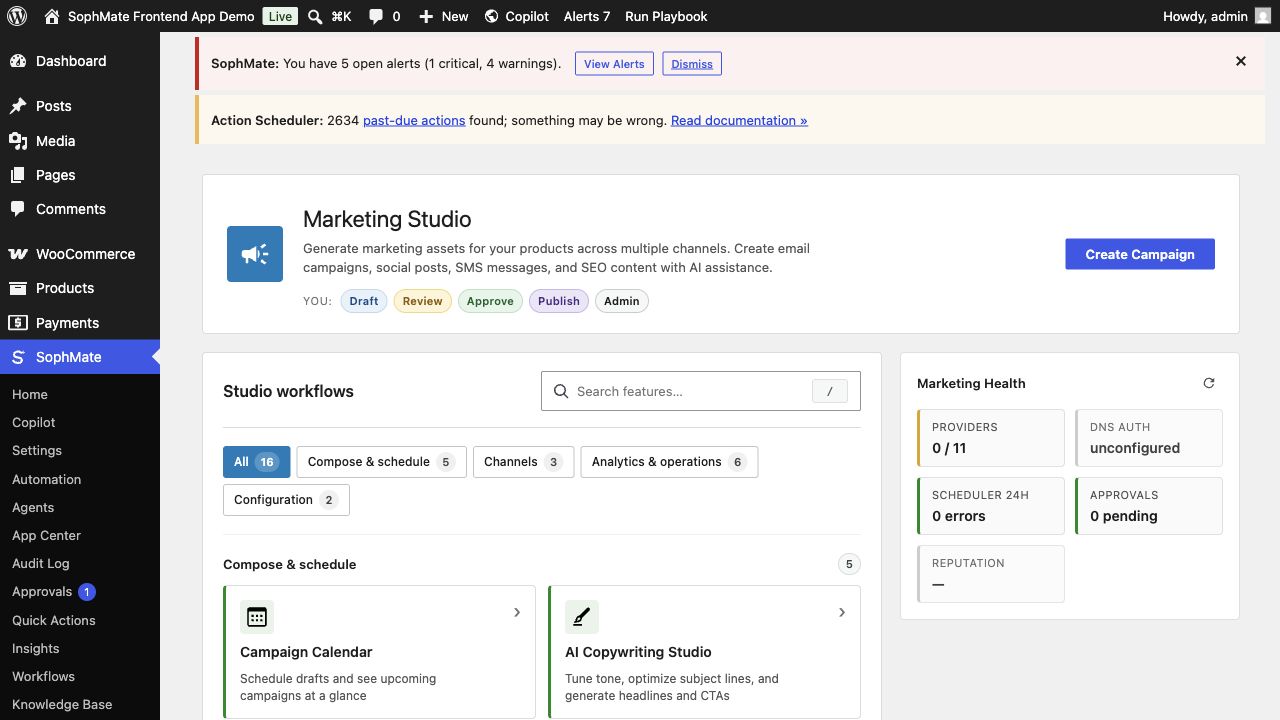The width and height of the screenshot is (1280, 720).
Task: Open the site home icon in admin bar
Action: pos(52,16)
